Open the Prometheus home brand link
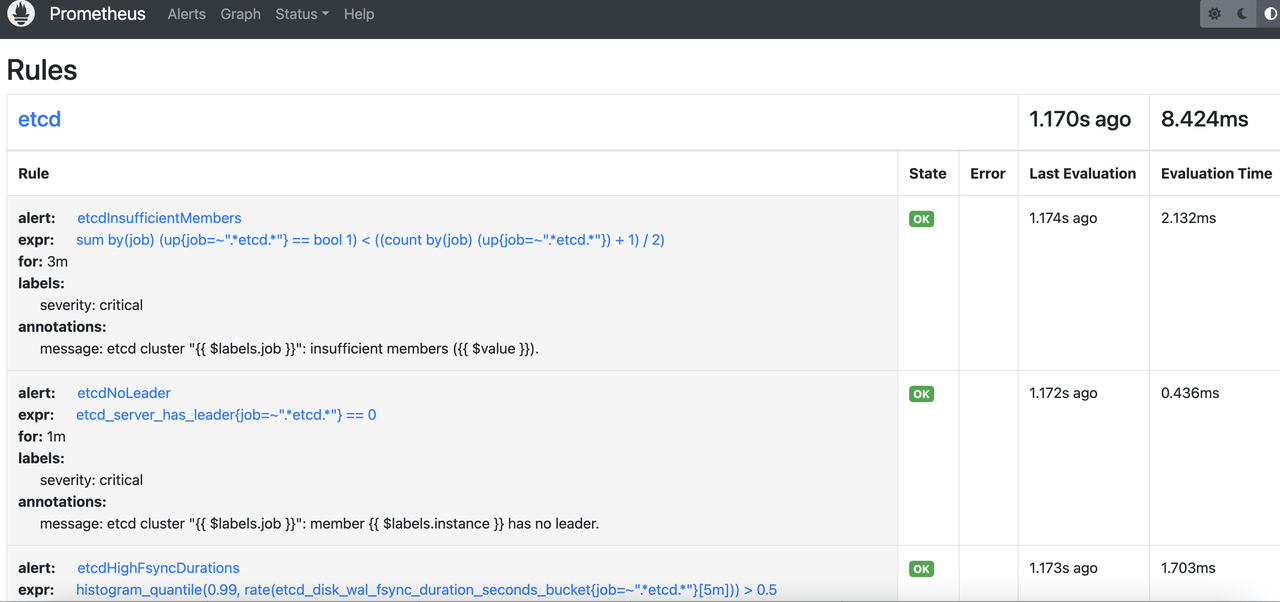The height and width of the screenshot is (602, 1280). coord(97,14)
